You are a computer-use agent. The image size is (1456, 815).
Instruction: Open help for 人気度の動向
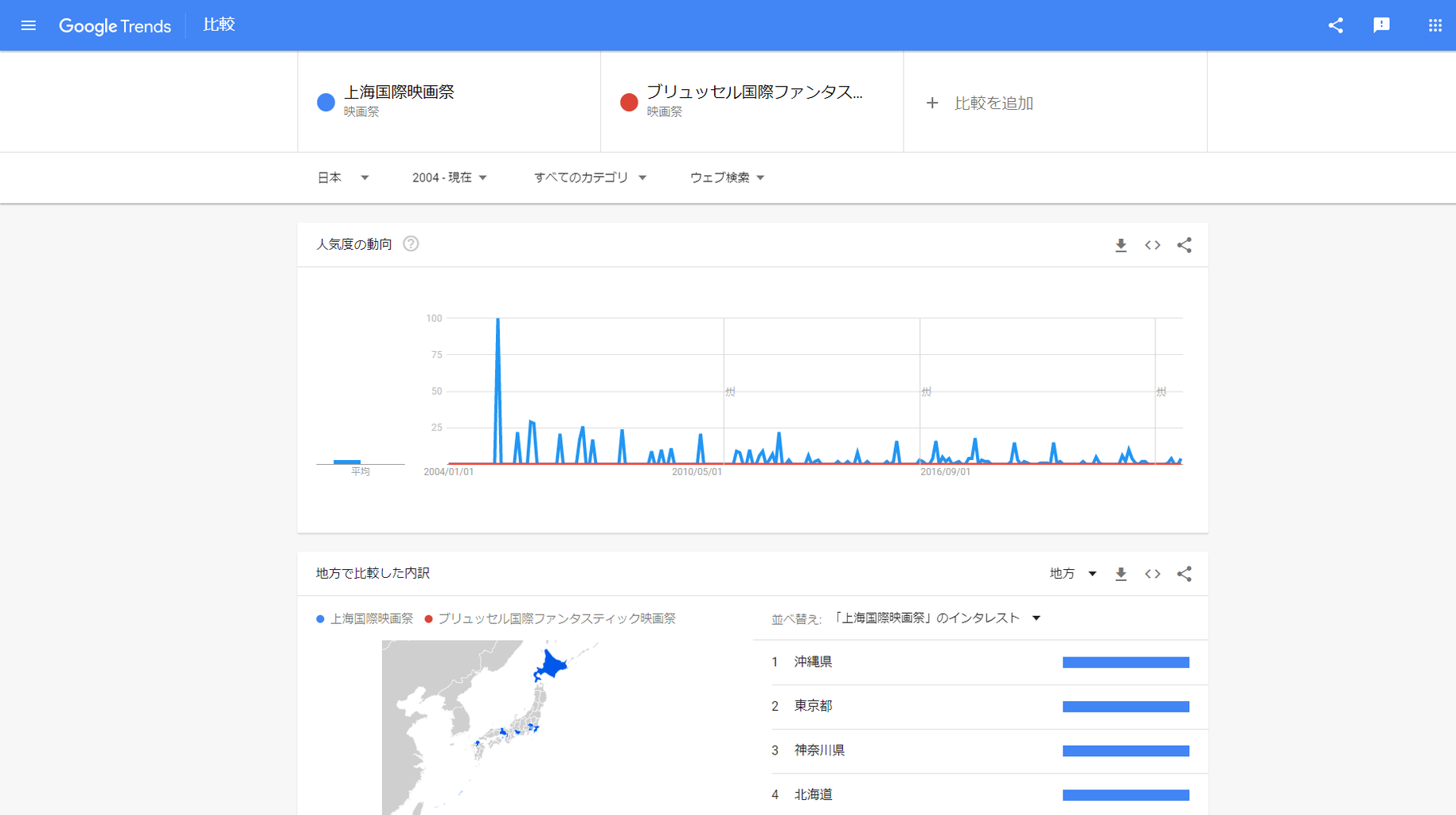[x=411, y=244]
